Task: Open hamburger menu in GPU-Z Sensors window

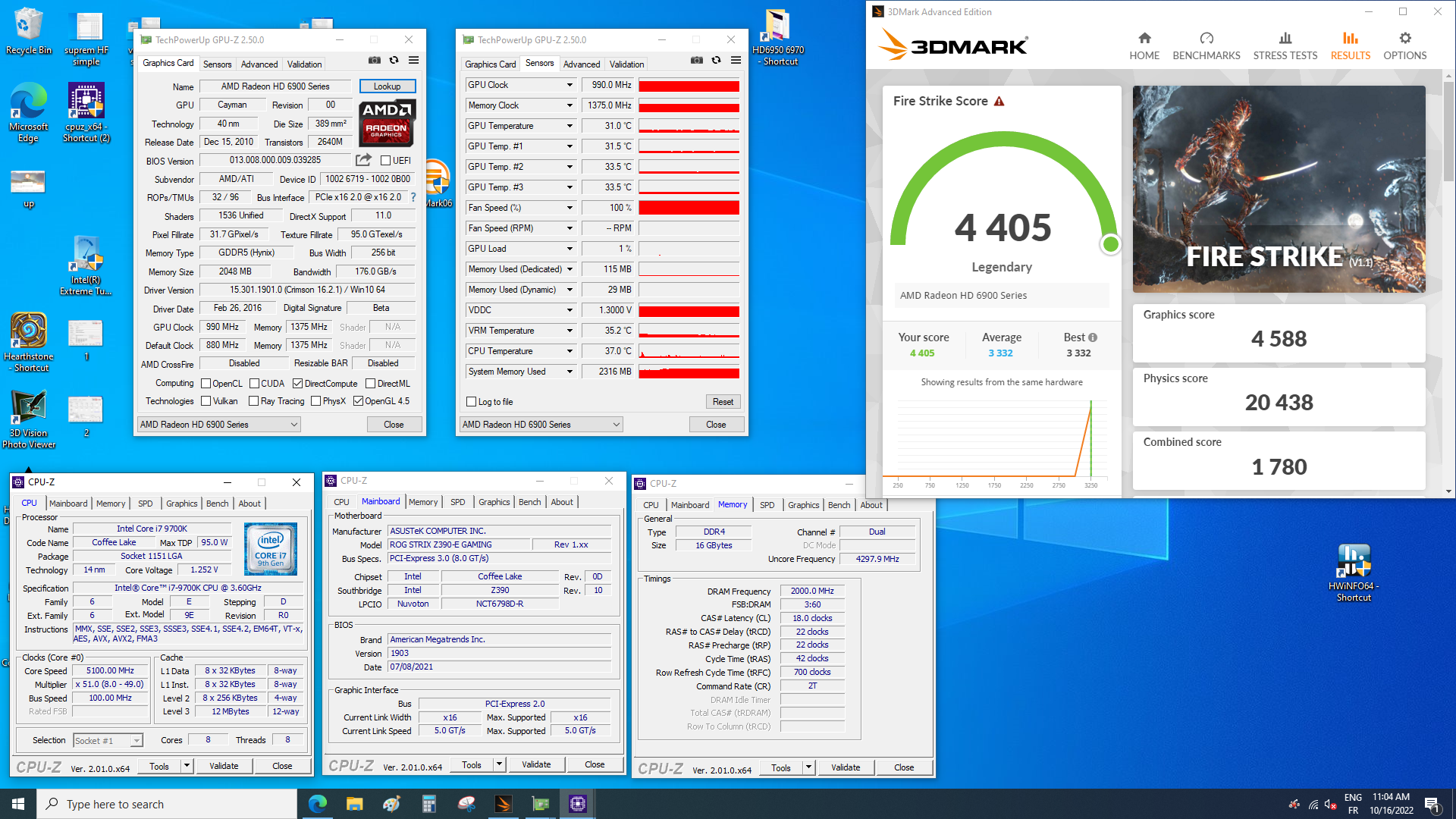Action: pyautogui.click(x=736, y=60)
